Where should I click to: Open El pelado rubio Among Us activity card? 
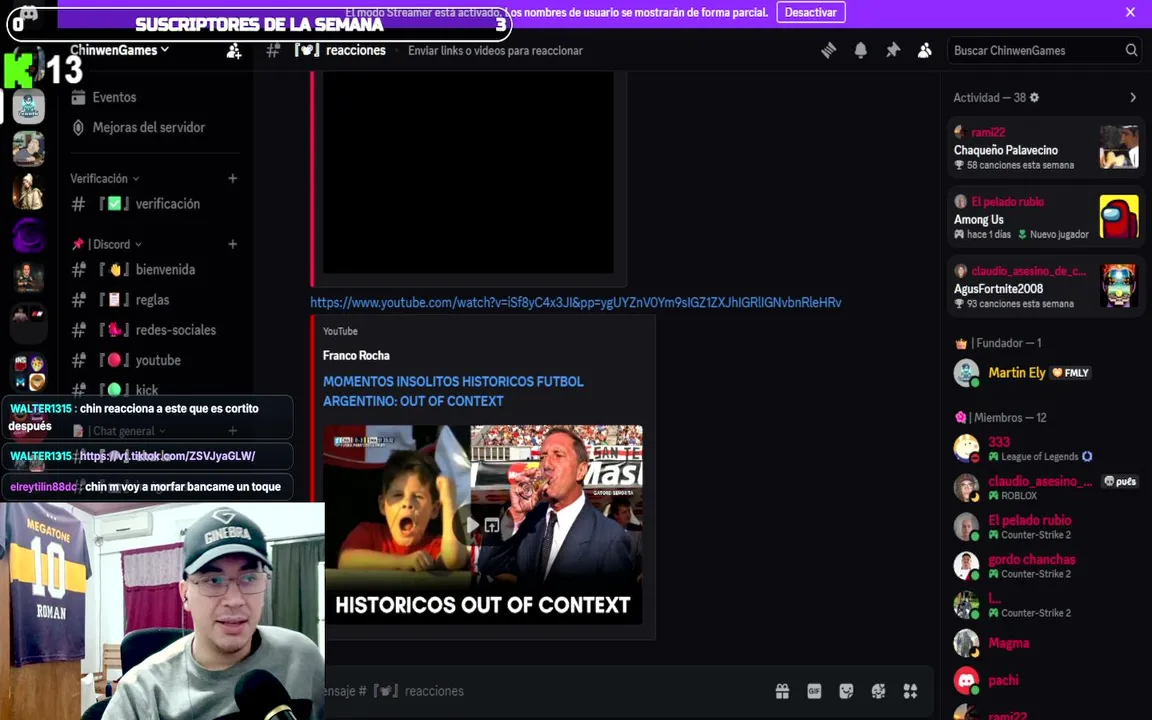[x=1045, y=217]
